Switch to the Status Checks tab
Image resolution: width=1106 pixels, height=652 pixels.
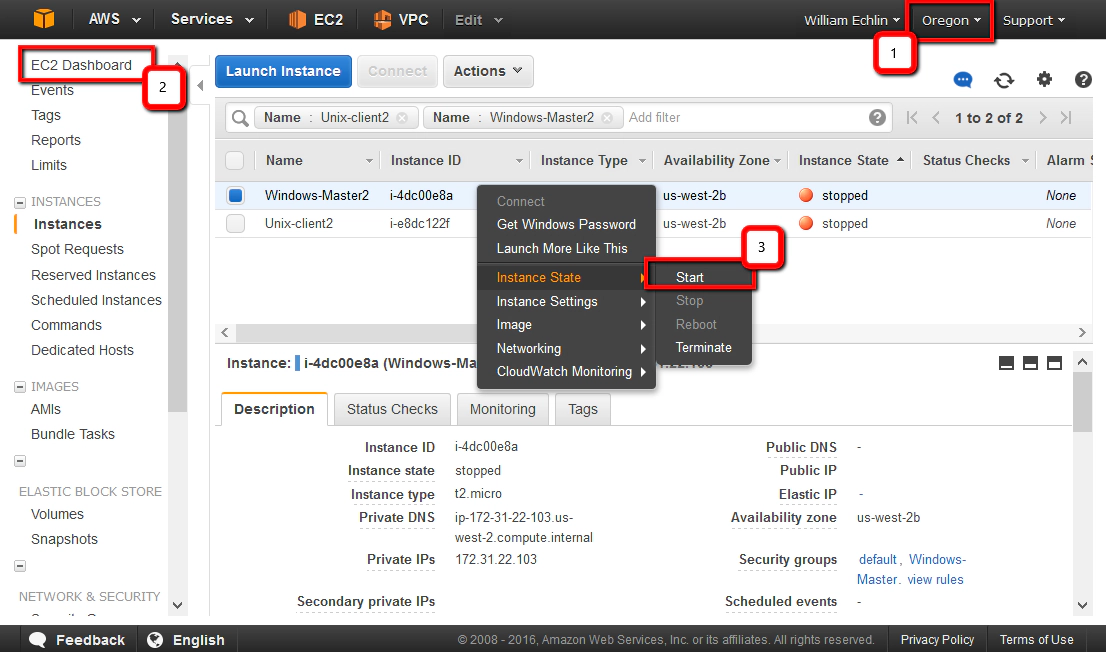click(391, 408)
